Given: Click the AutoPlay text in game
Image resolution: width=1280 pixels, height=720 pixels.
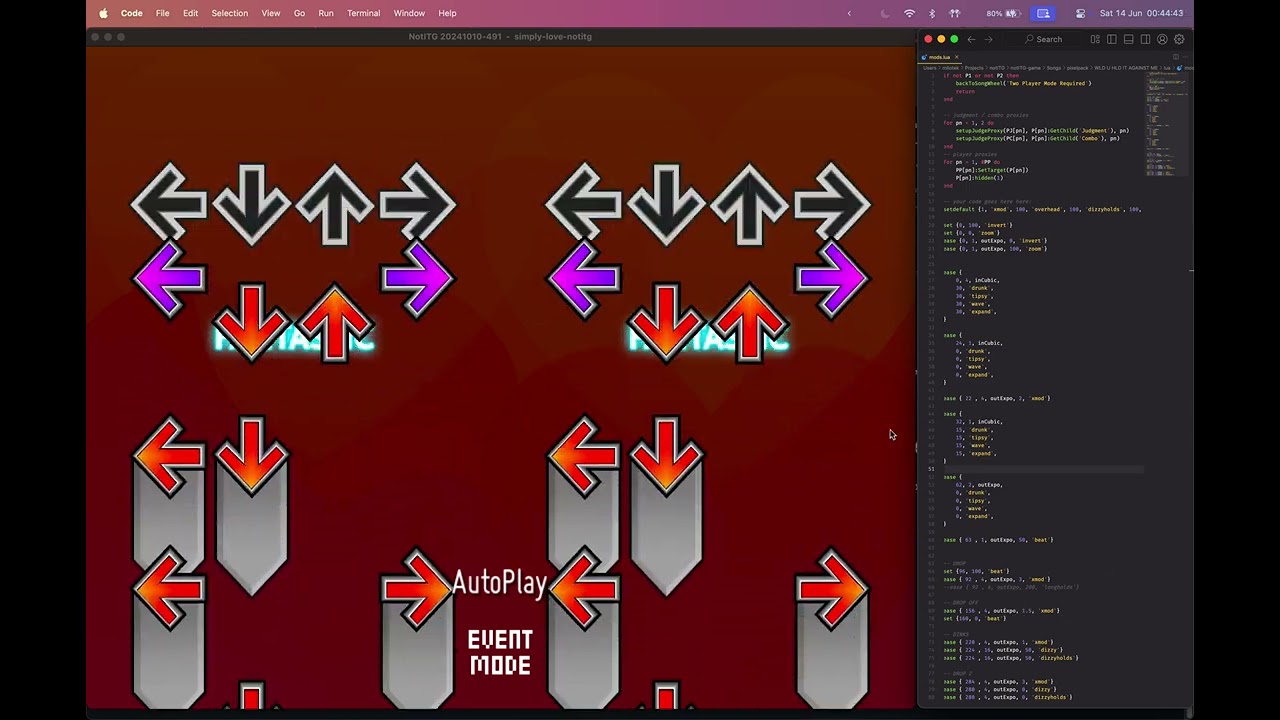Looking at the screenshot, I should point(499,583).
